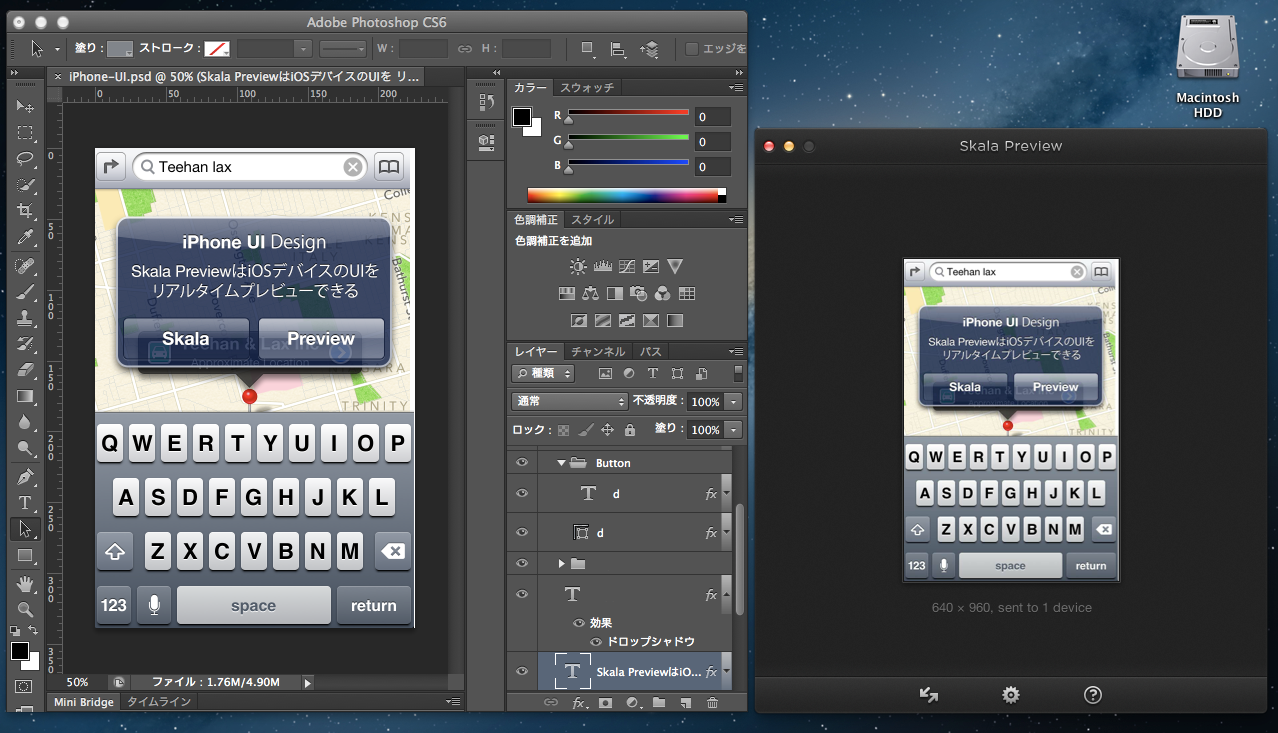The width and height of the screenshot is (1278, 733).
Task: Select the Rectangular Marquee tool
Action: point(25,132)
